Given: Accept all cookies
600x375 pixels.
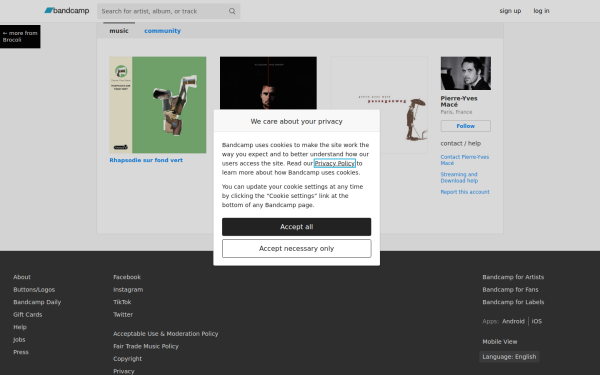Looking at the screenshot, I should (297, 227).
